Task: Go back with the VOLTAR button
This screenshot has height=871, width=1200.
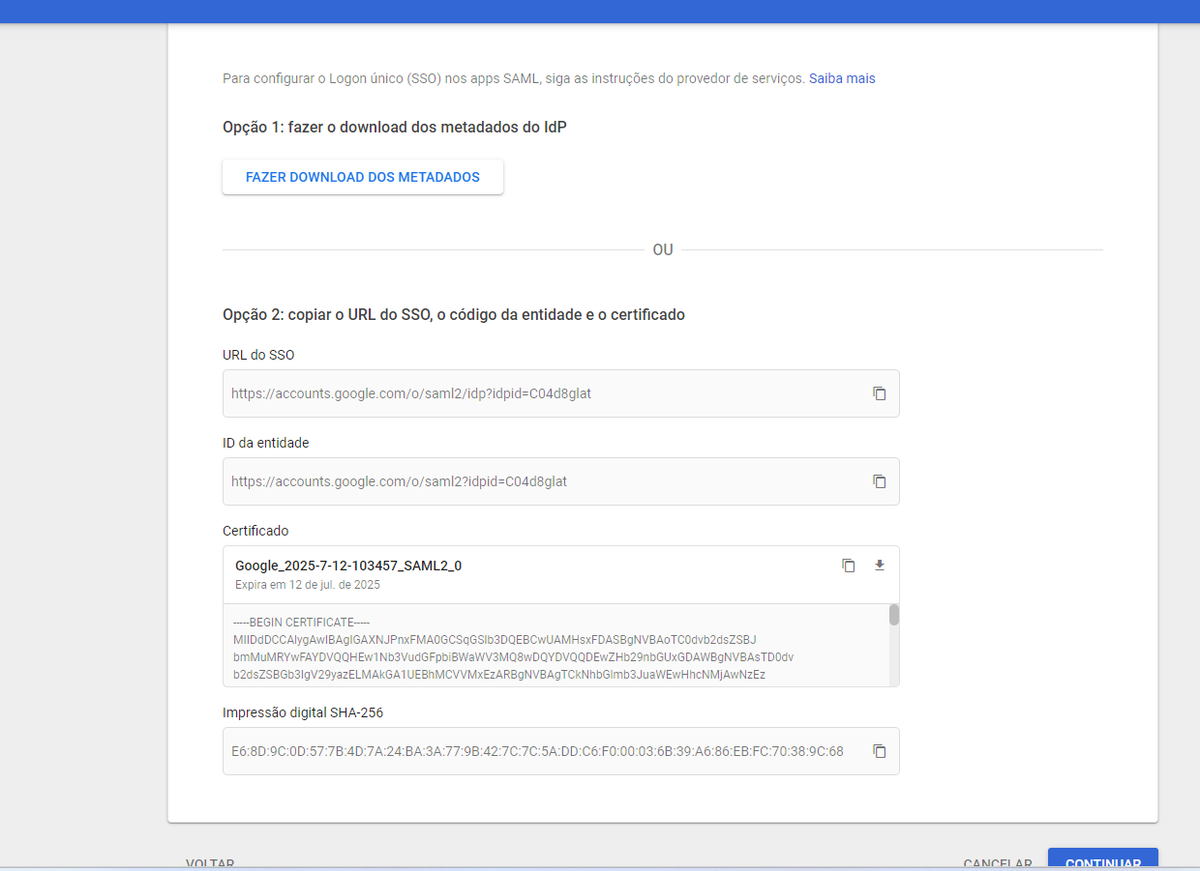Action: 210,863
